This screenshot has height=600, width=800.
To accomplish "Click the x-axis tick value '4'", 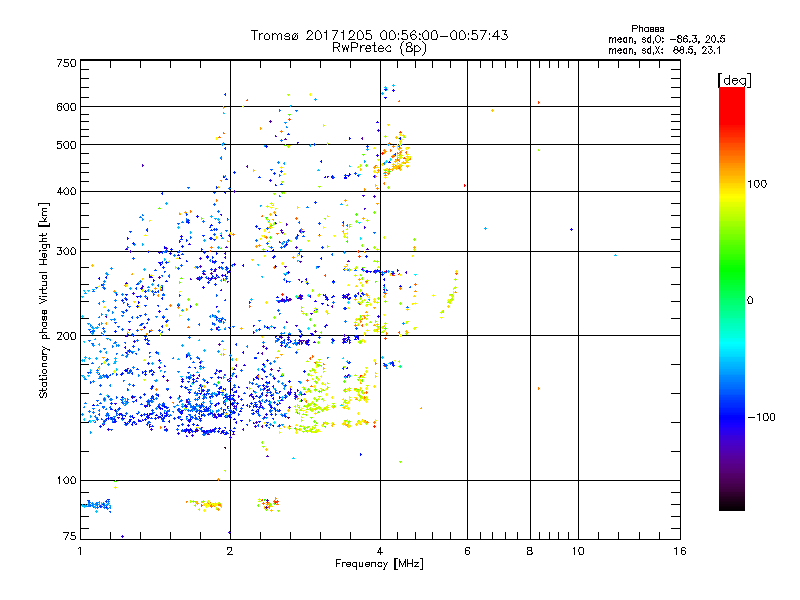I will [380, 551].
